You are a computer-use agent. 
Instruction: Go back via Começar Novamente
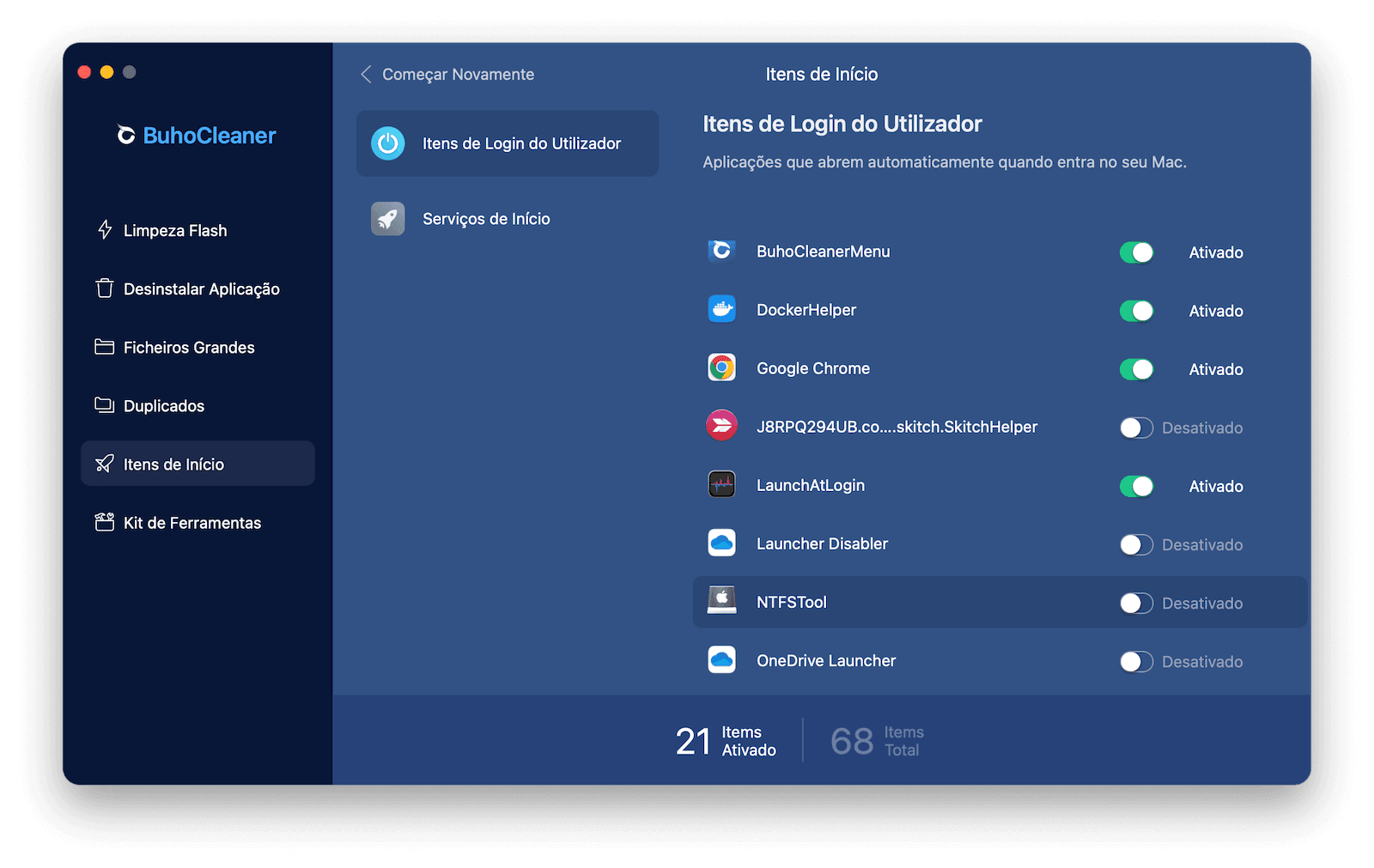(447, 74)
